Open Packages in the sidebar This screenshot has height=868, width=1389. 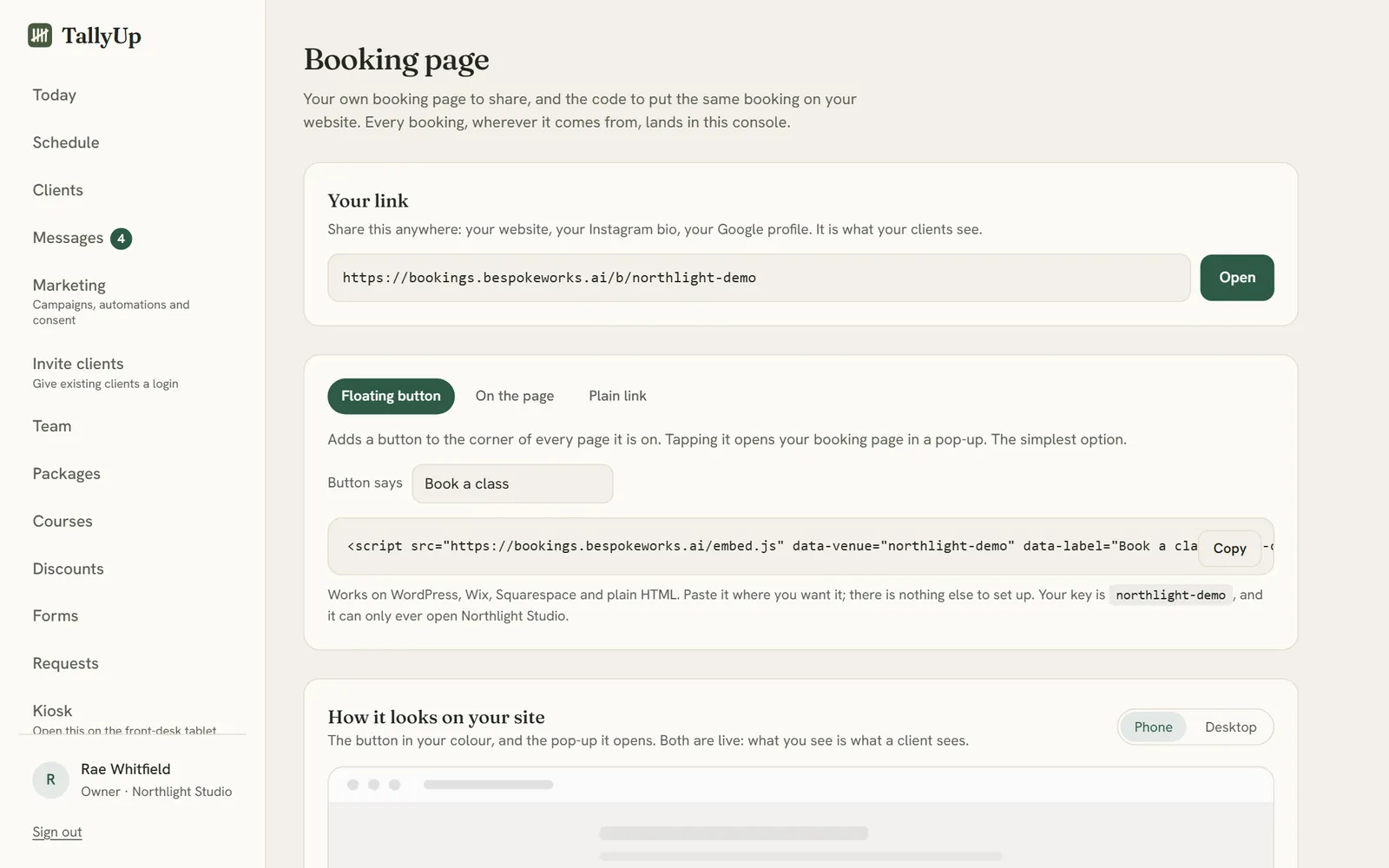coord(67,474)
